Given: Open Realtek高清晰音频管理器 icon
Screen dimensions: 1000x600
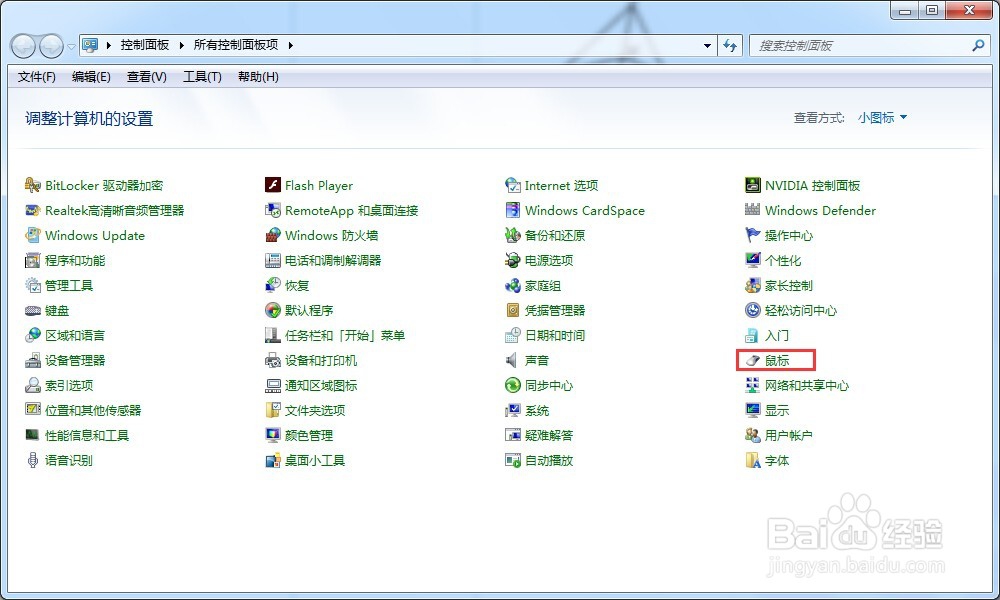Looking at the screenshot, I should pyautogui.click(x=33, y=210).
